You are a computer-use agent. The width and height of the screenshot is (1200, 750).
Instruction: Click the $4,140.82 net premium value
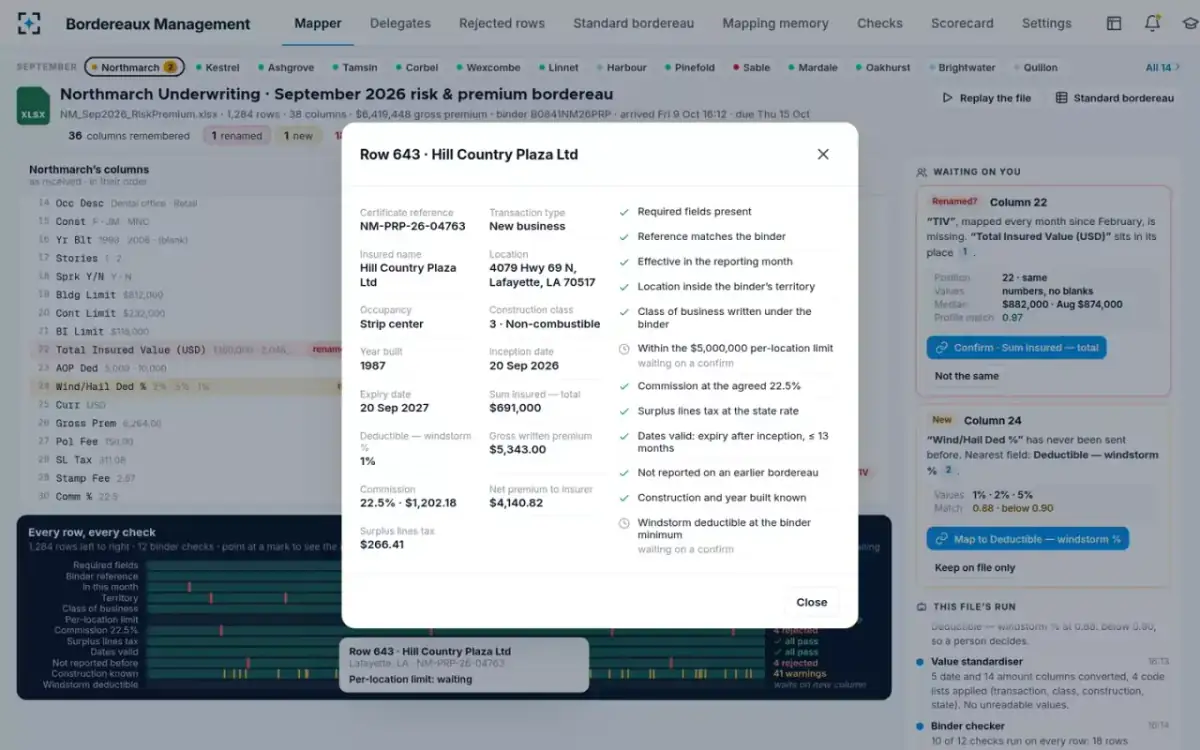coord(516,503)
